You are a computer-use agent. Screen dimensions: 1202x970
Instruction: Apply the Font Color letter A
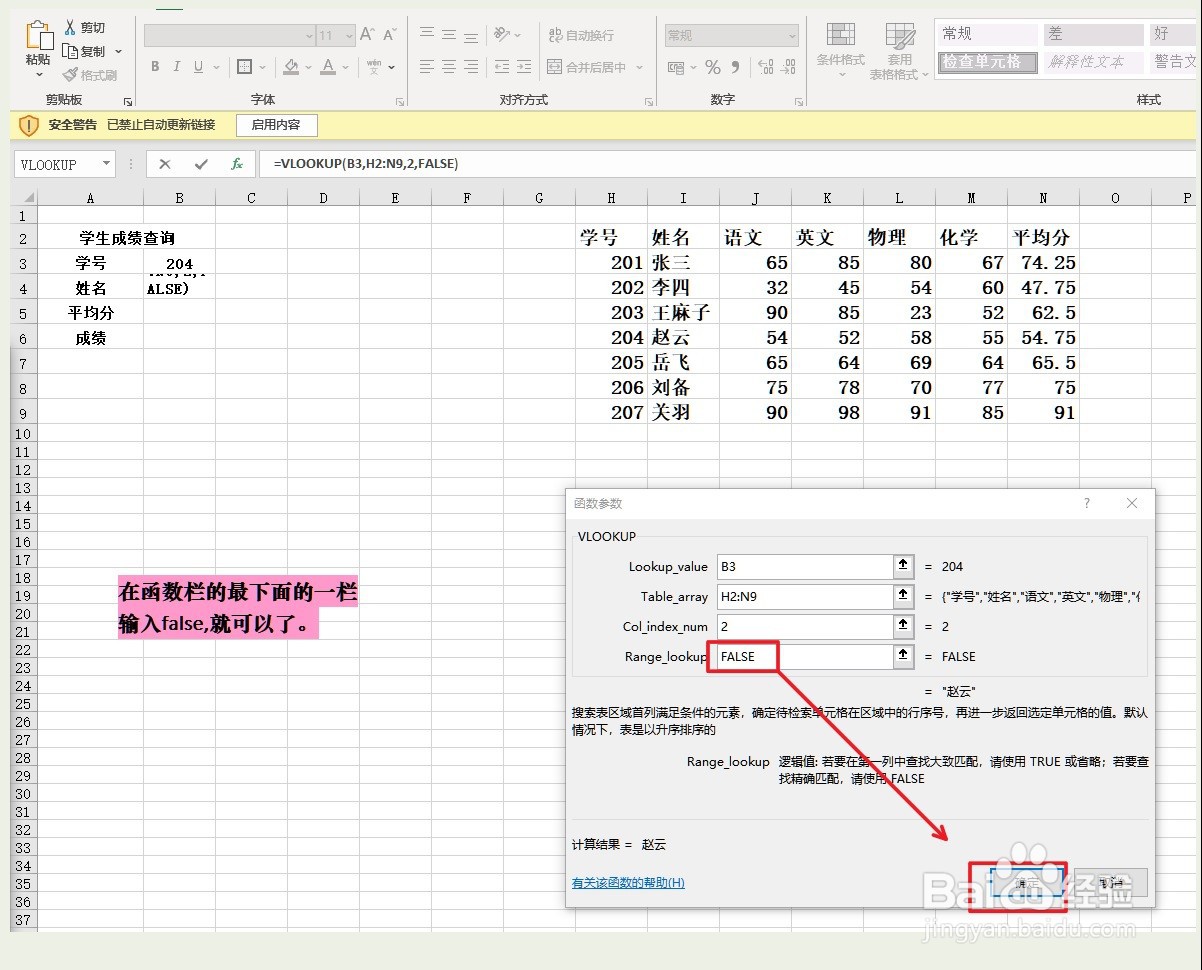(x=329, y=67)
